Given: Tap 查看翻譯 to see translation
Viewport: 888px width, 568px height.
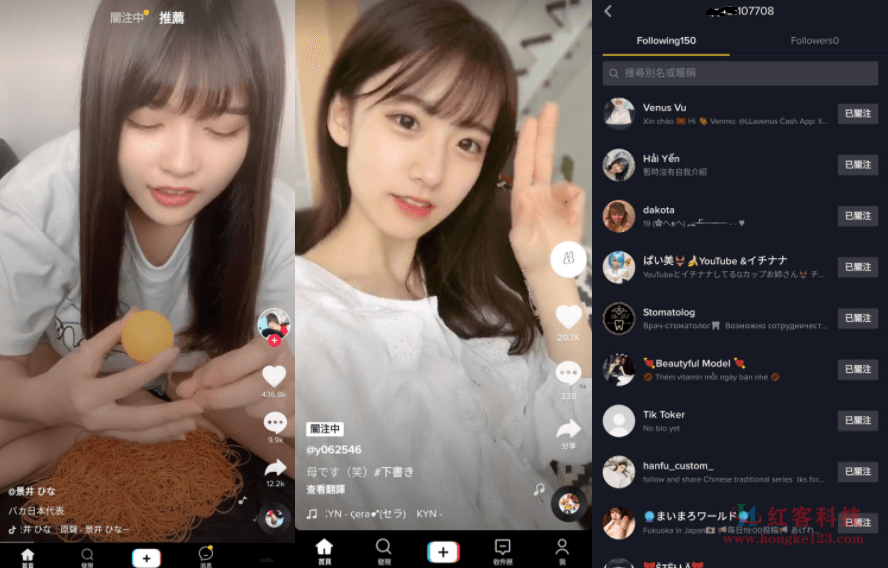Looking at the screenshot, I should [326, 489].
